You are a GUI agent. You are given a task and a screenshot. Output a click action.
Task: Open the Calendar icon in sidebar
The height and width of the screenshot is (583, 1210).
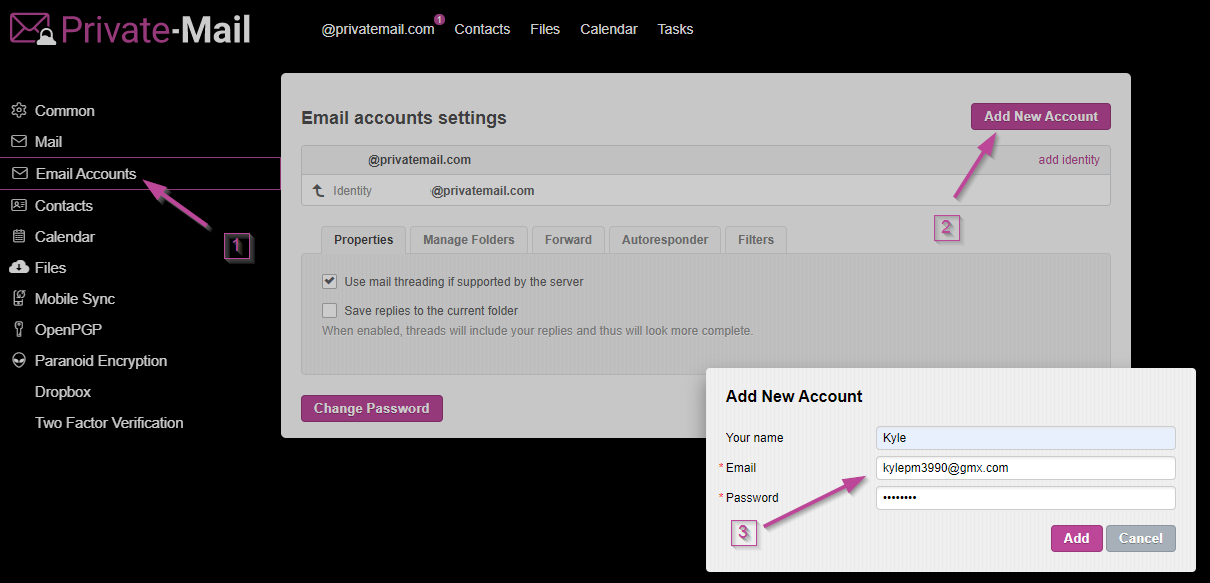tap(18, 237)
